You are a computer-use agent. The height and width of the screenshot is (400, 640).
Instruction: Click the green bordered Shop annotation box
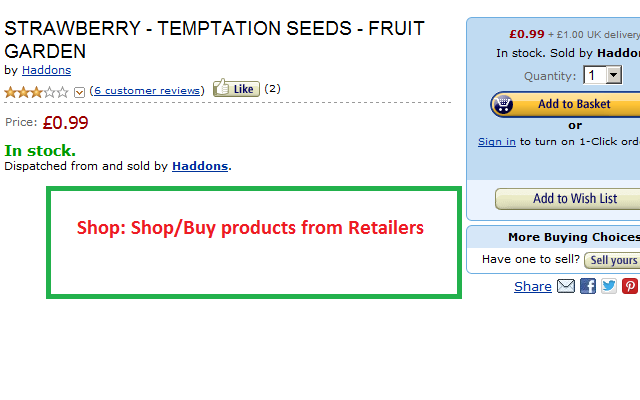(254, 242)
